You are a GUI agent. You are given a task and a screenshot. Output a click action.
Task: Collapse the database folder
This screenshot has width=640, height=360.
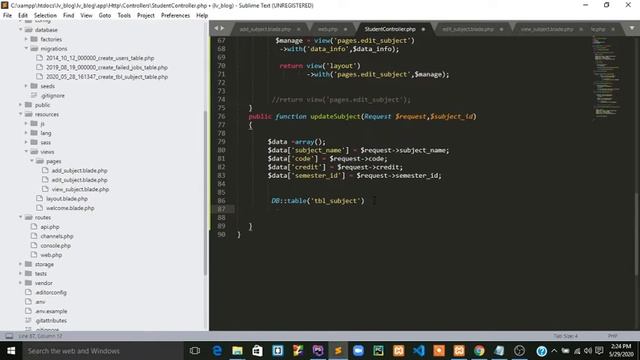point(20,30)
